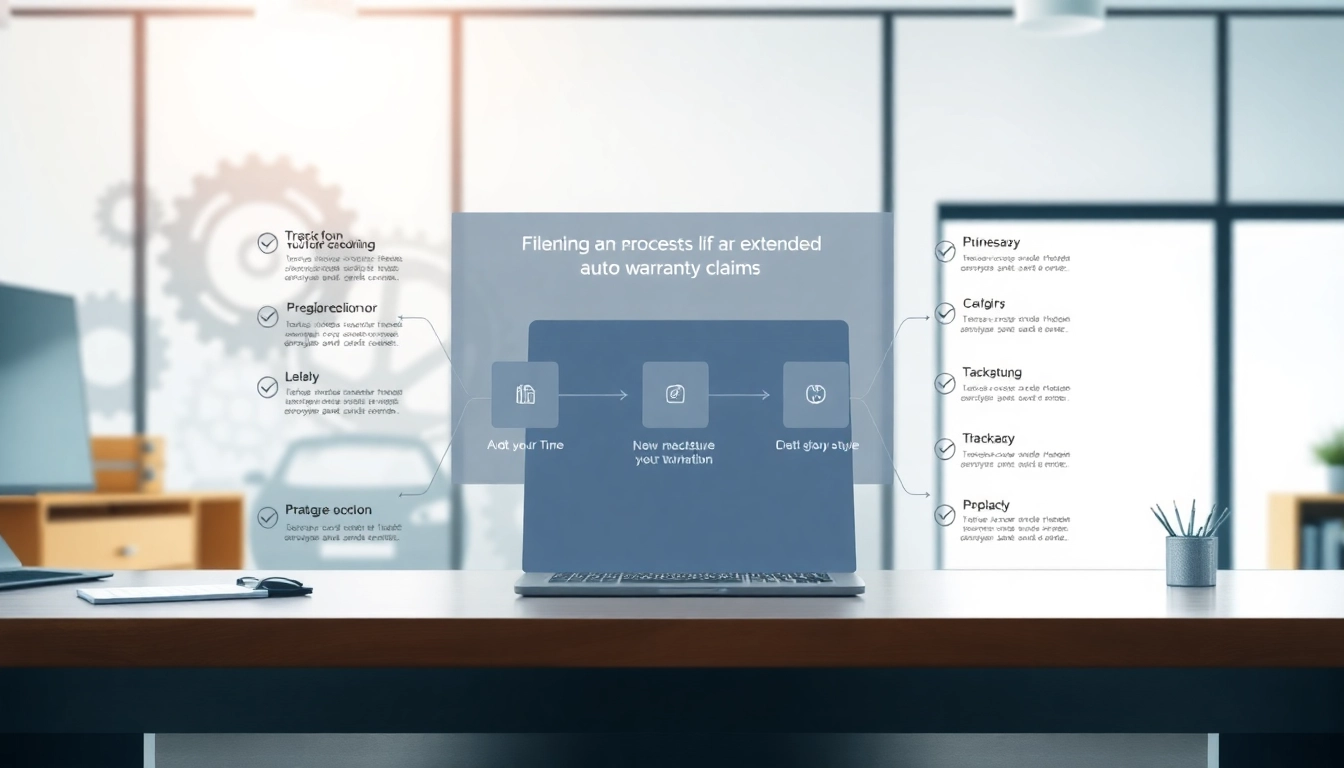The image size is (1344, 768).
Task: Select the edit icon above "New mactative"
Action: click(675, 395)
